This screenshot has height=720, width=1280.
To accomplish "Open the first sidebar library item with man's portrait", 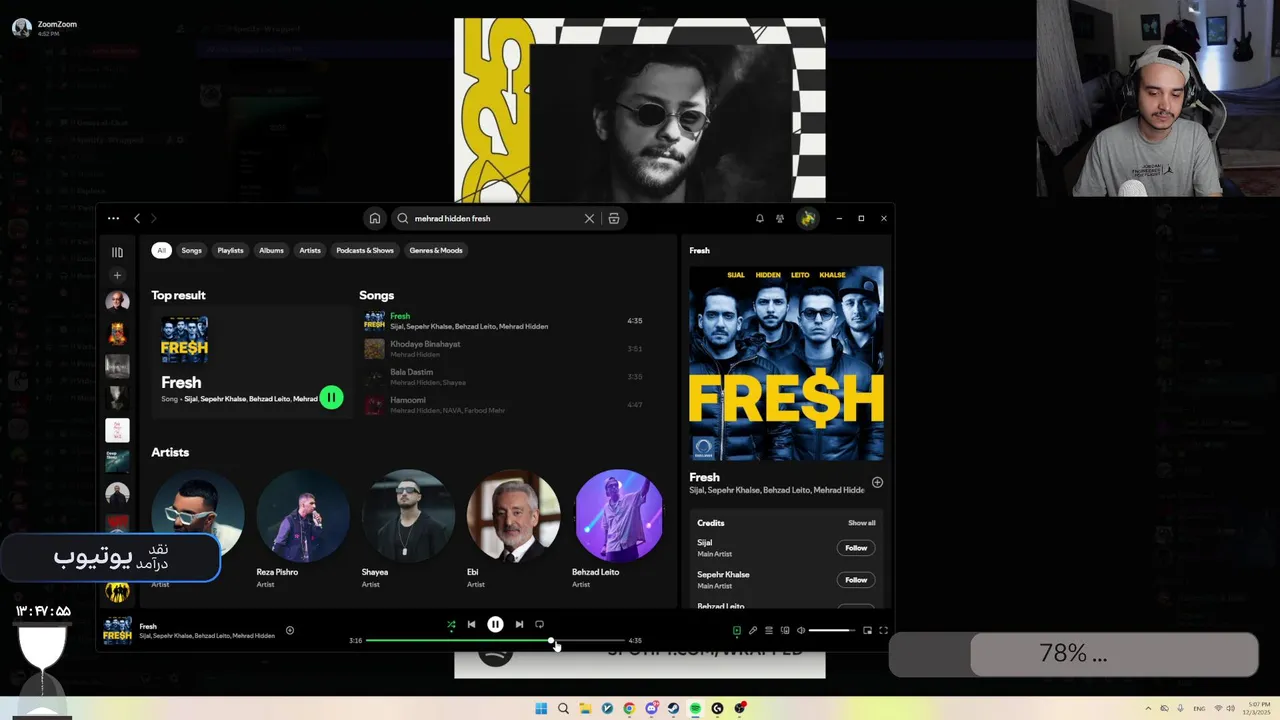I will [117, 301].
